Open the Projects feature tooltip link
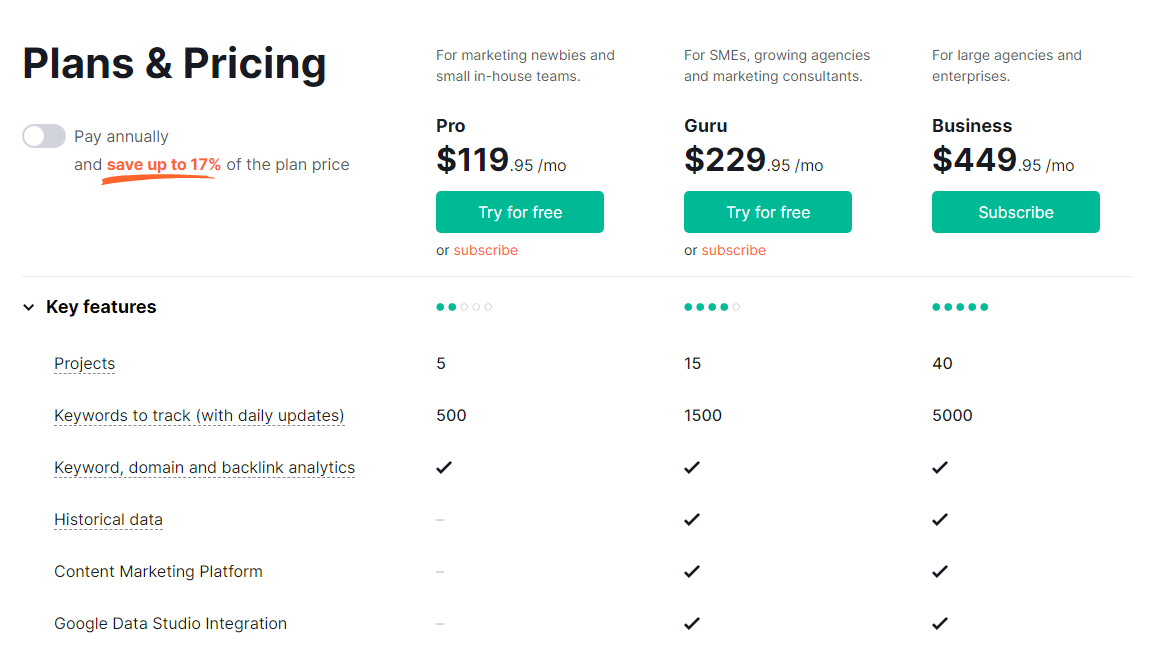This screenshot has height=651, width=1157. click(x=84, y=363)
